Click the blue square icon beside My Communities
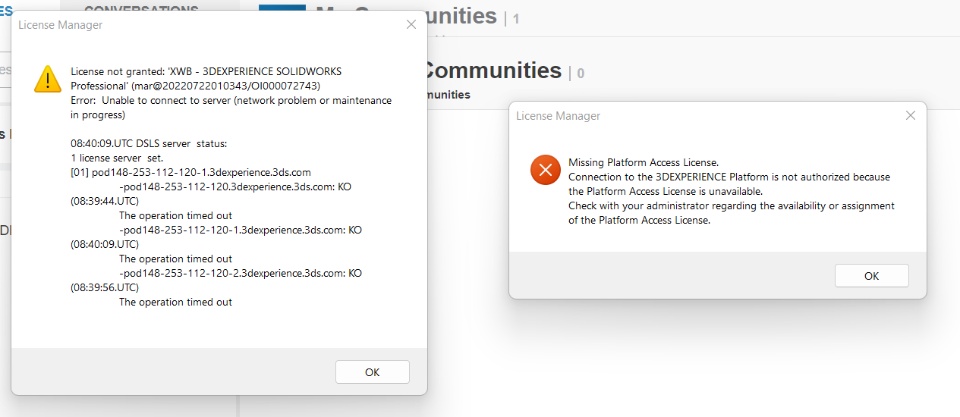This screenshot has width=960, height=417. point(281,10)
